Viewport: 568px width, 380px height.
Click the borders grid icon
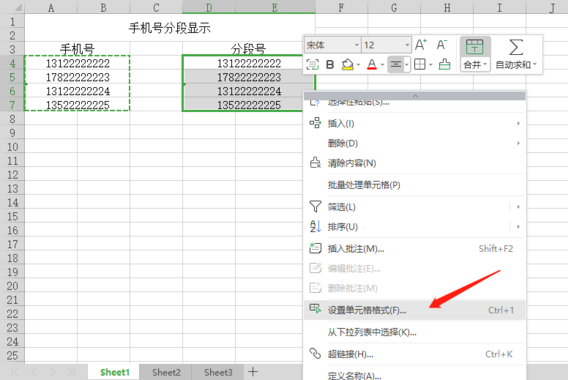coord(419,64)
